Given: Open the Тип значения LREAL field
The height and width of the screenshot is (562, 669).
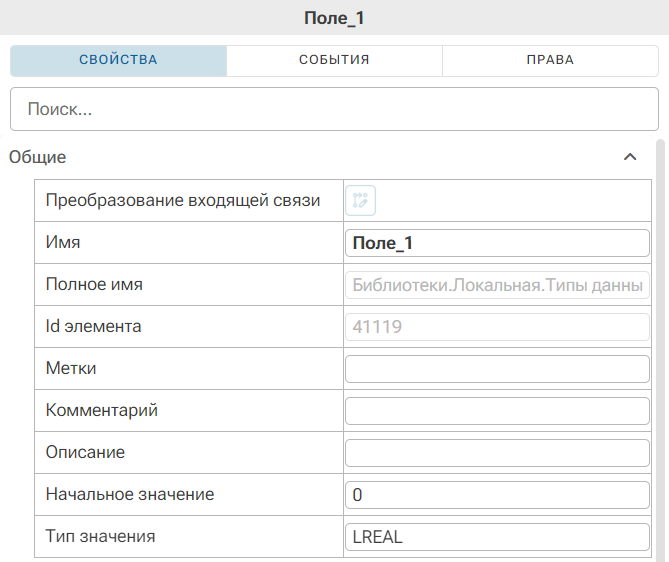Looking at the screenshot, I should [497, 537].
